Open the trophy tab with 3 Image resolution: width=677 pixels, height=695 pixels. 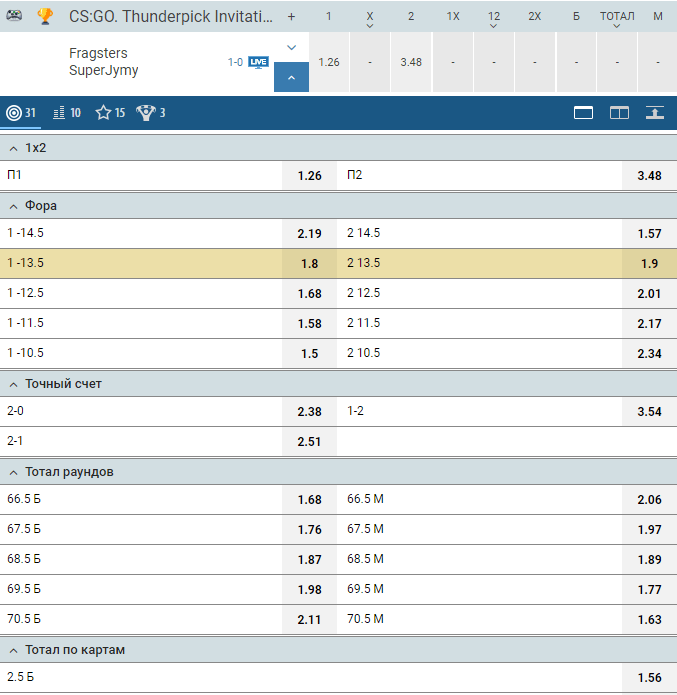[151, 113]
